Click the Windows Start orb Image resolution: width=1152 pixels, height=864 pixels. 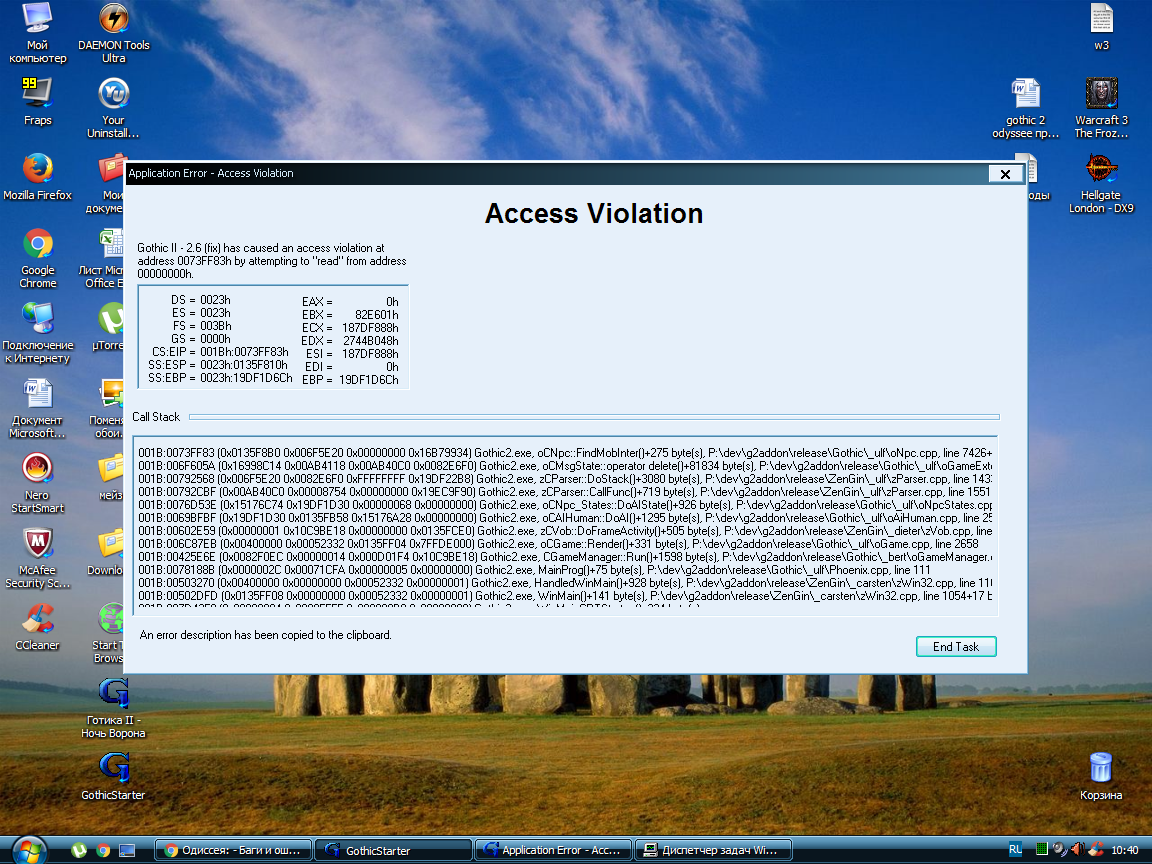[x=30, y=850]
